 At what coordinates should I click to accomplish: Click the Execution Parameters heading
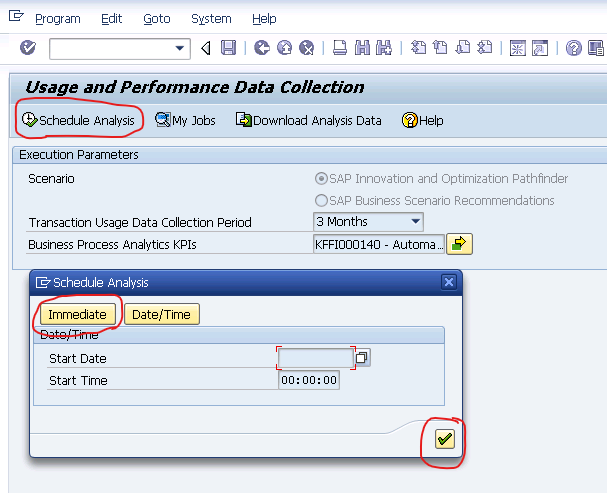[79, 155]
